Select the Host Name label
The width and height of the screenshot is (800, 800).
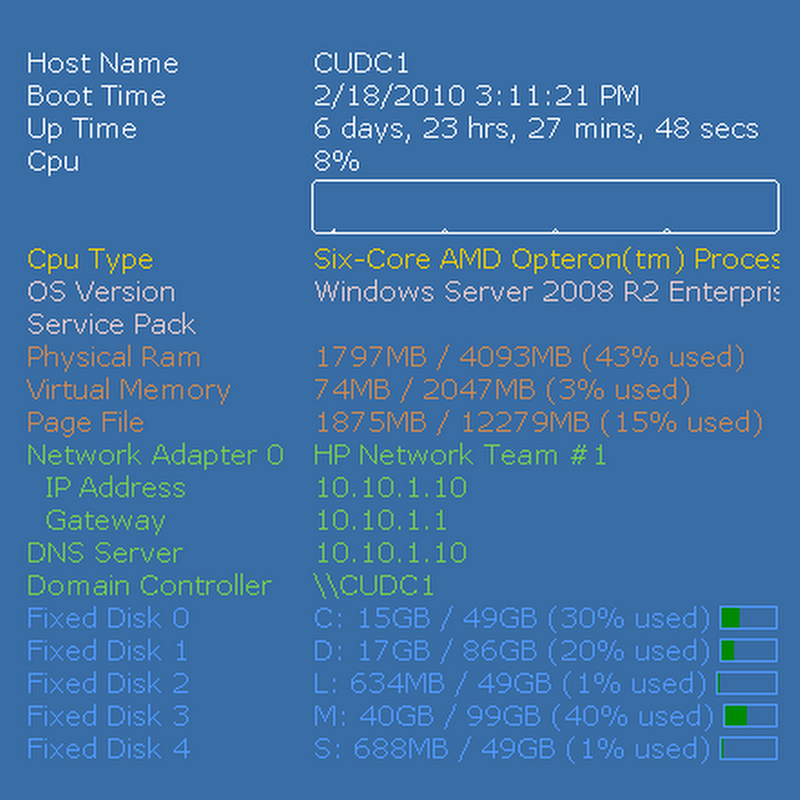point(102,63)
